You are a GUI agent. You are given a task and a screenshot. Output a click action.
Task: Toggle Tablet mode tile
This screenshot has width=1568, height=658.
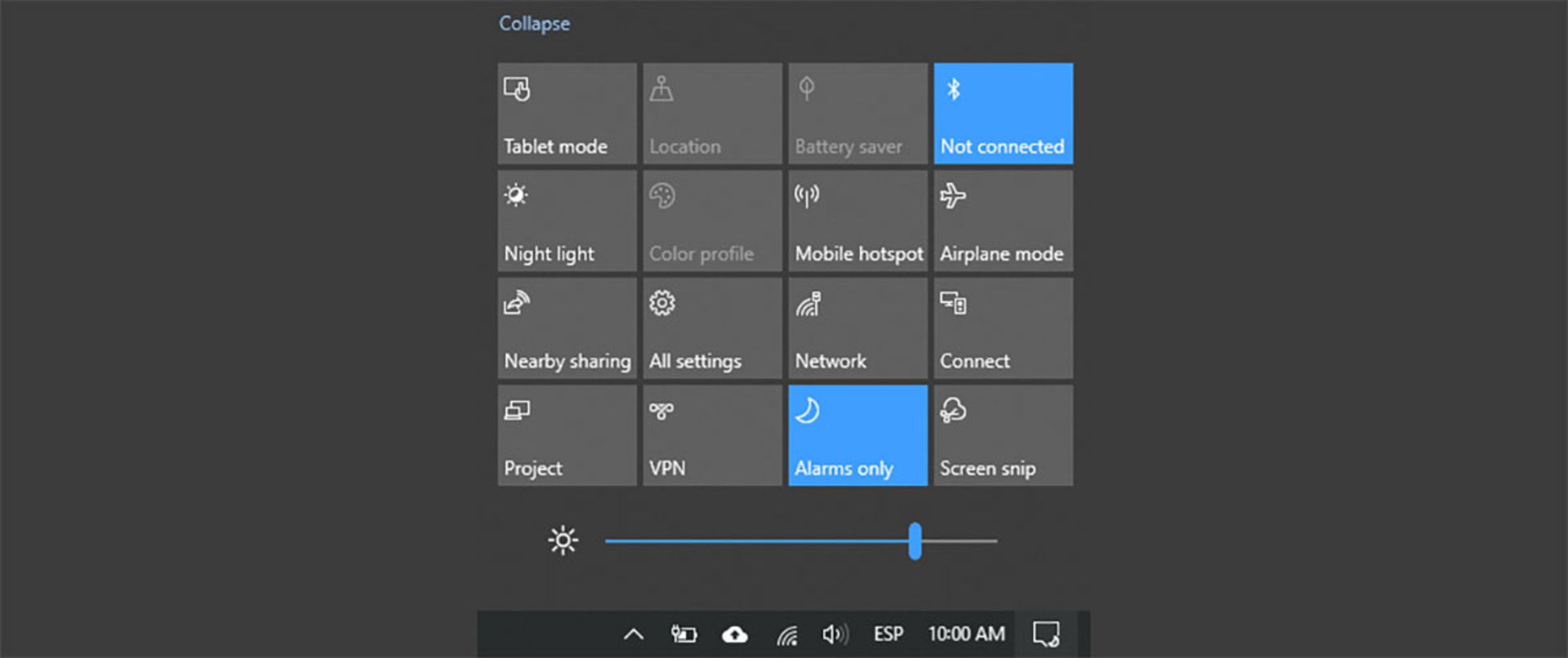[x=567, y=113]
